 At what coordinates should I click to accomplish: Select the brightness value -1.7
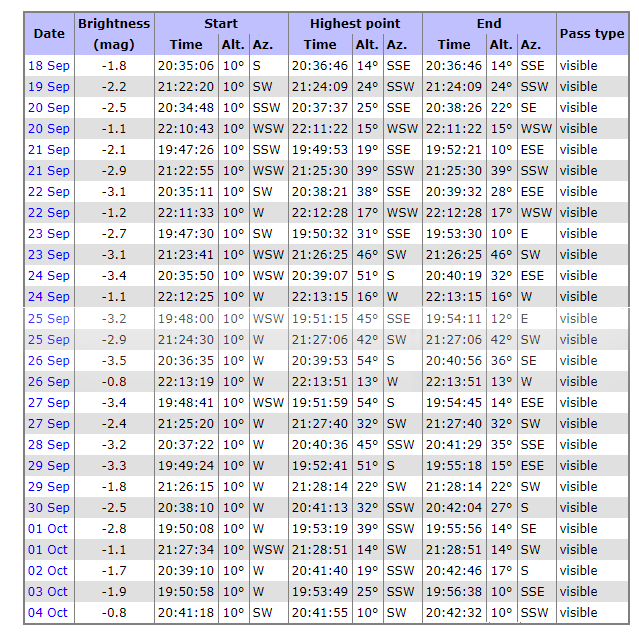(114, 571)
